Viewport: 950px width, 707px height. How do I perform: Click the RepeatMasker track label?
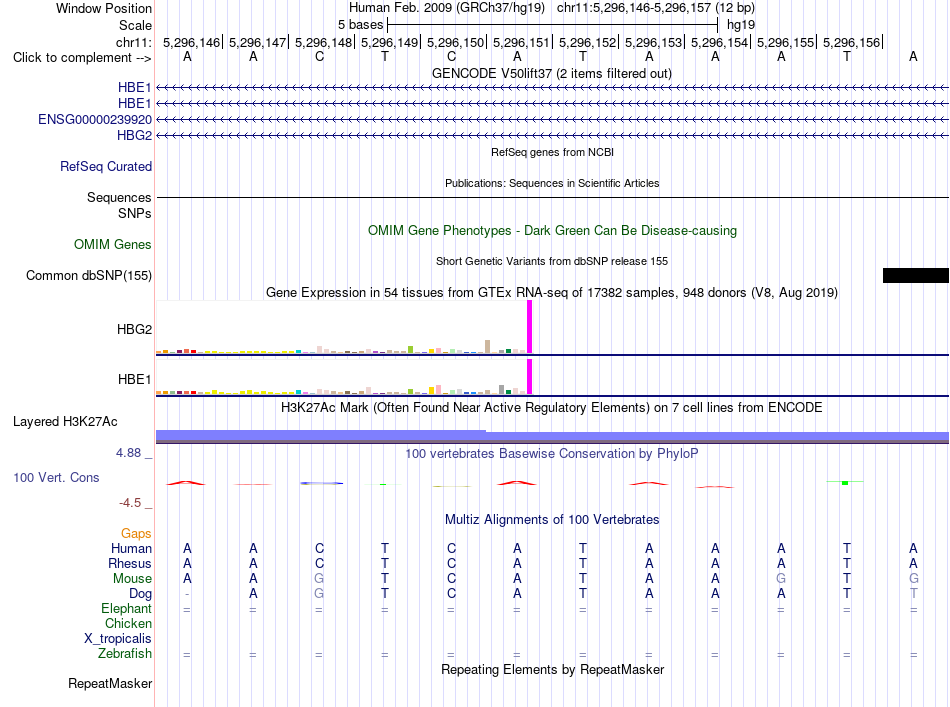coord(110,683)
